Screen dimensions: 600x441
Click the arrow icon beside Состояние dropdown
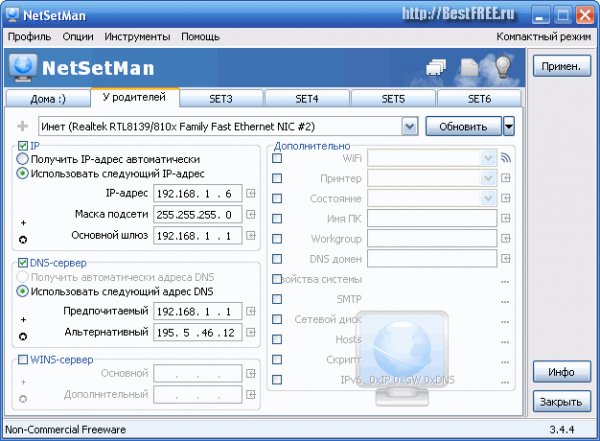(506, 198)
